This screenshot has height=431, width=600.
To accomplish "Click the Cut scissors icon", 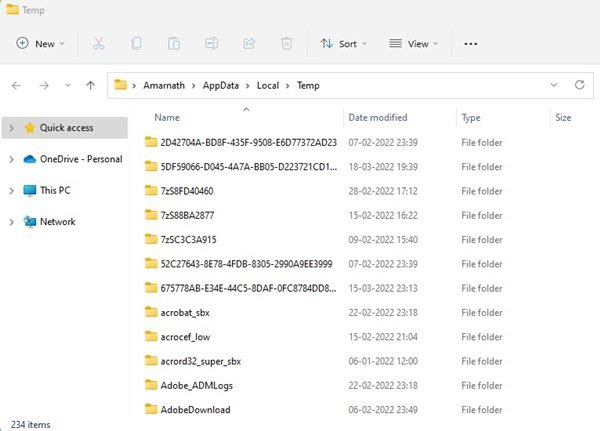I will (x=98, y=44).
